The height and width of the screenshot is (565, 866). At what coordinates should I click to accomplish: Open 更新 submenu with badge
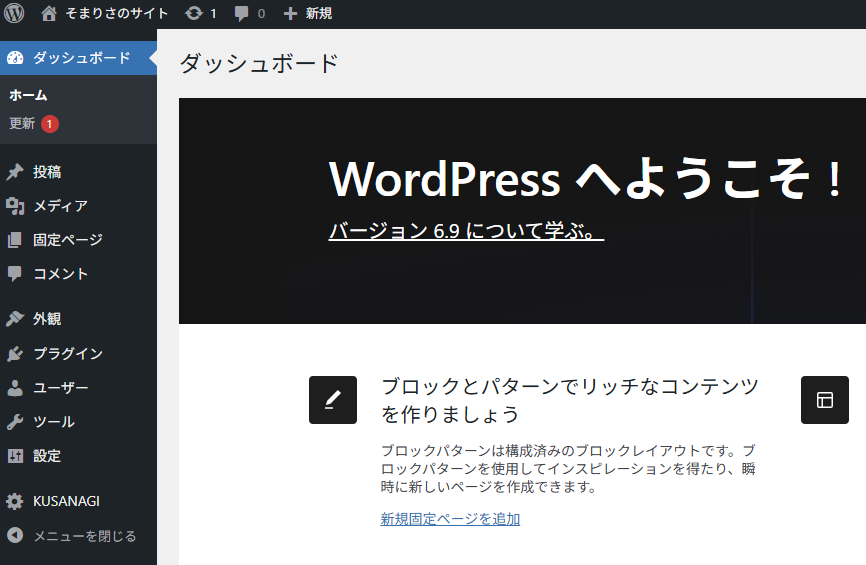tap(23, 124)
